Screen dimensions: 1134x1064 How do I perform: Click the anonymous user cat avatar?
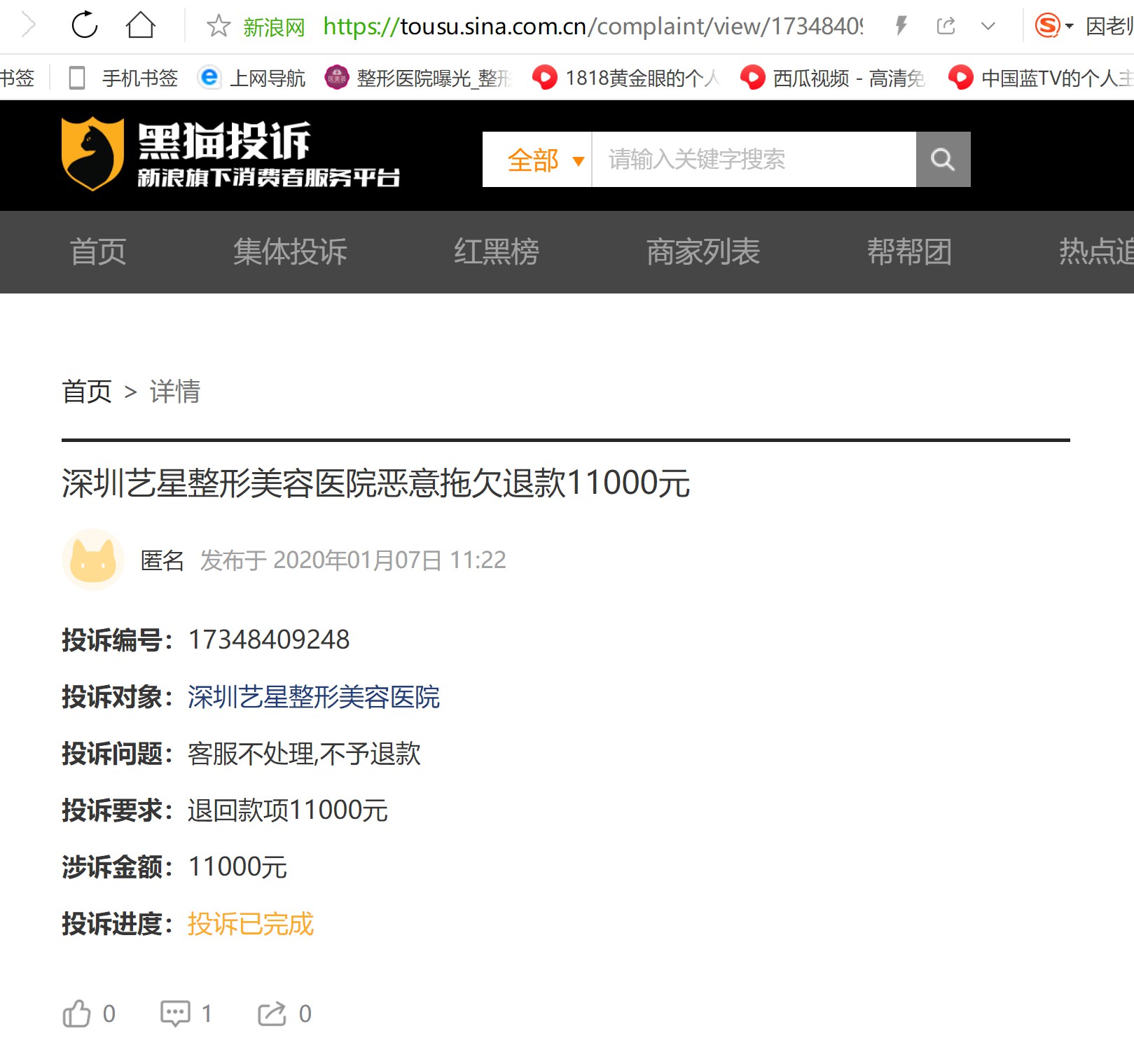click(x=93, y=560)
